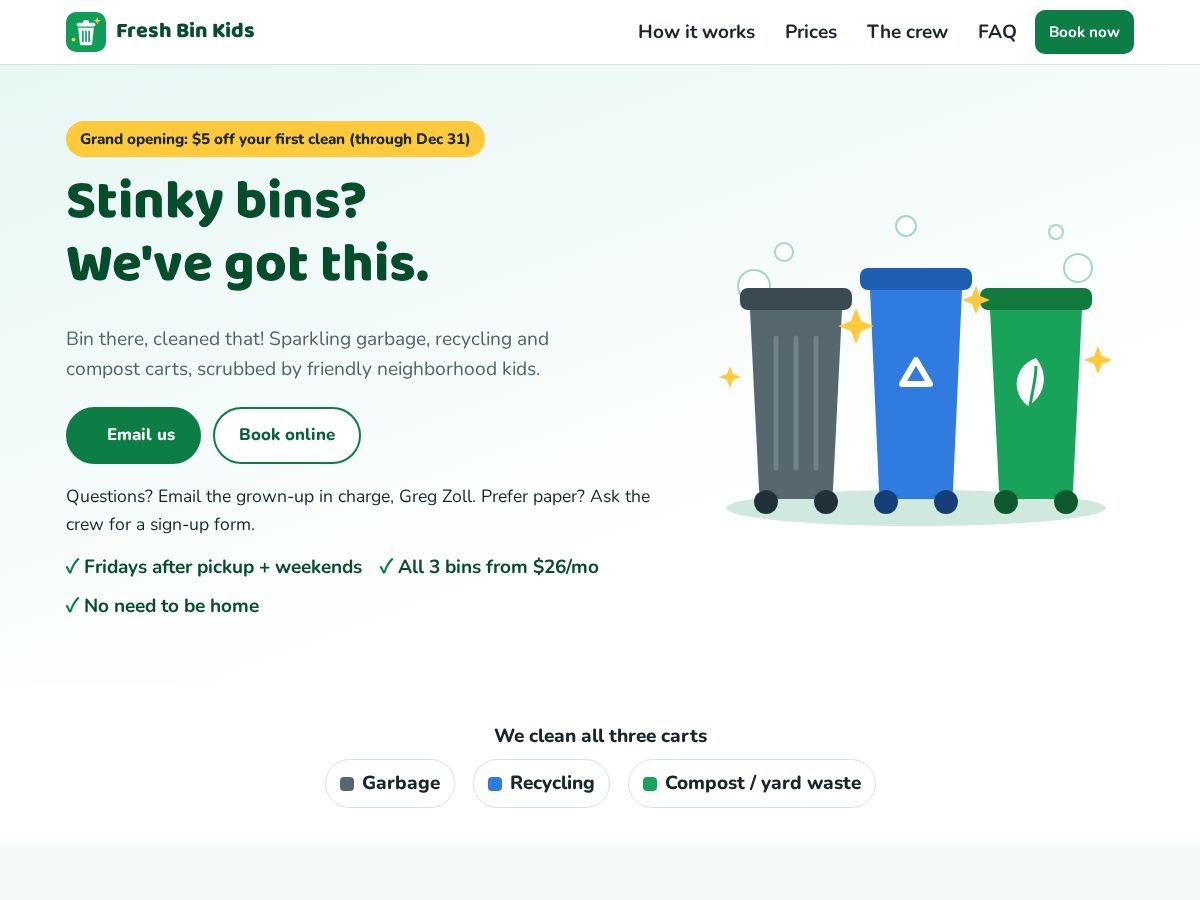The width and height of the screenshot is (1200, 900).
Task: Click the "We've got this." headline line
Action: pos(248,265)
